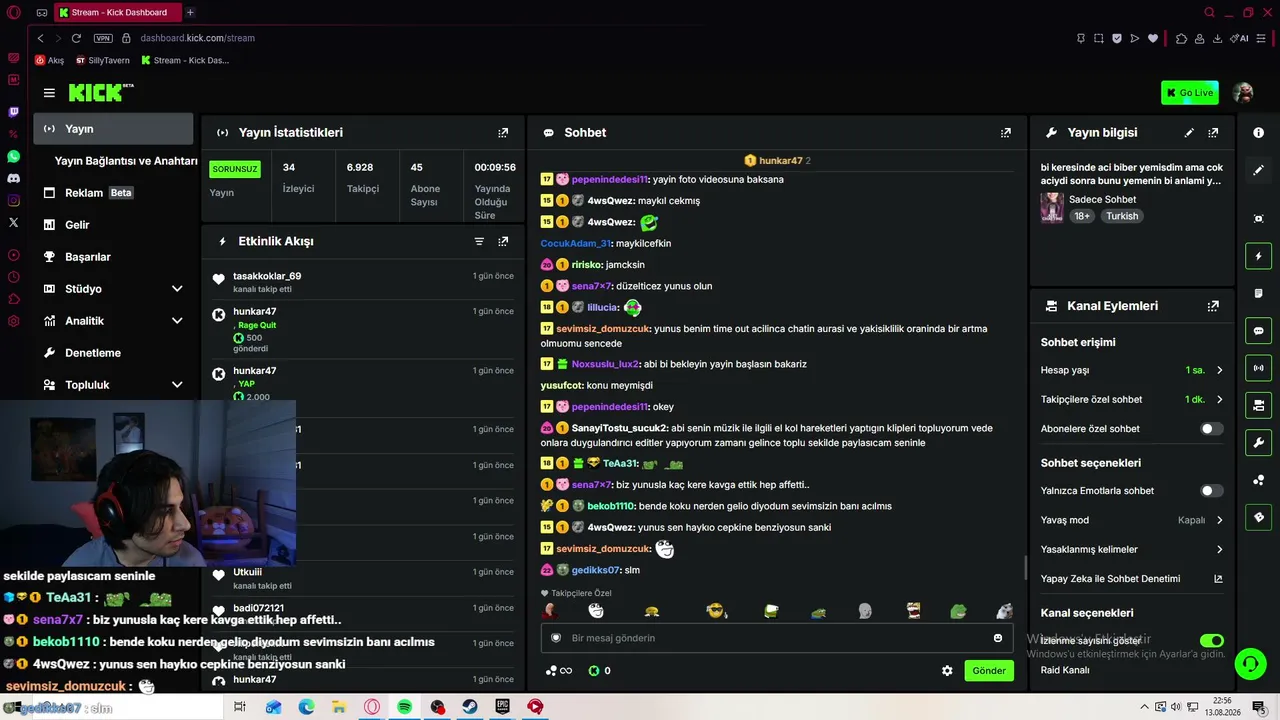
Task: Open Yasaklanmış kelimeler chevron
Action: (1219, 549)
